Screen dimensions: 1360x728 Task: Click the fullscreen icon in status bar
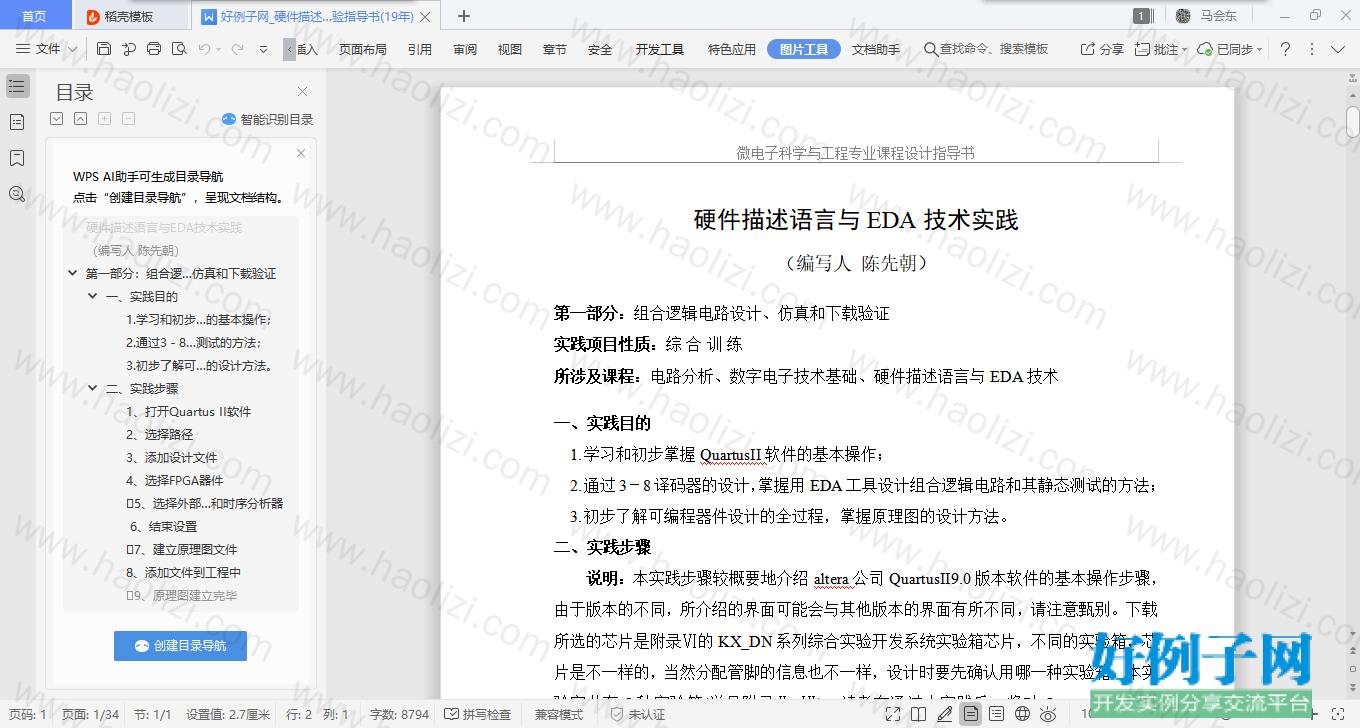tap(892, 714)
